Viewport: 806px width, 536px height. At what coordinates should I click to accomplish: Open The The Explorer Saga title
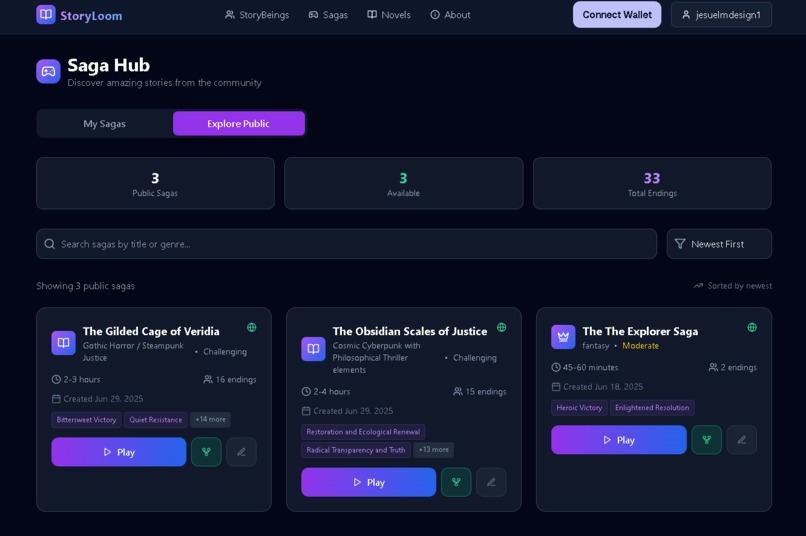point(640,331)
